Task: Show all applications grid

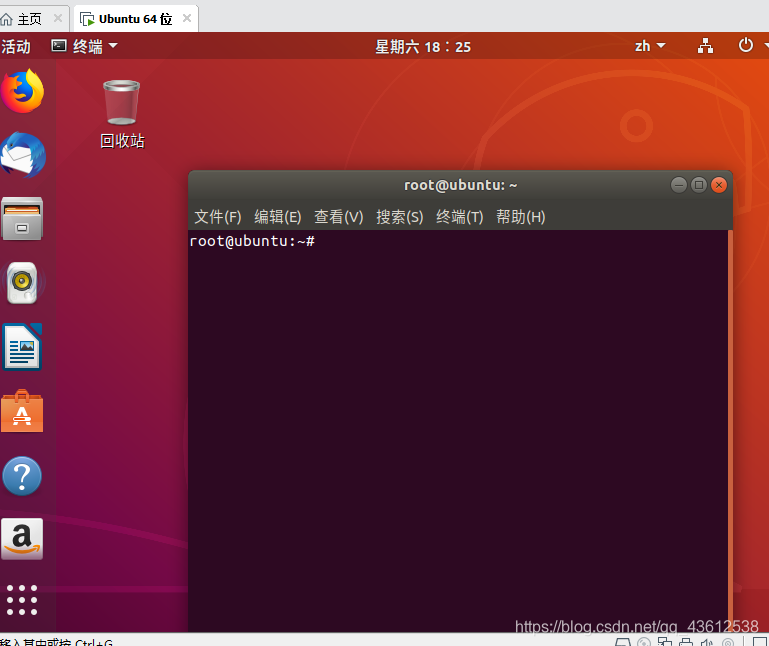Action: 22,599
